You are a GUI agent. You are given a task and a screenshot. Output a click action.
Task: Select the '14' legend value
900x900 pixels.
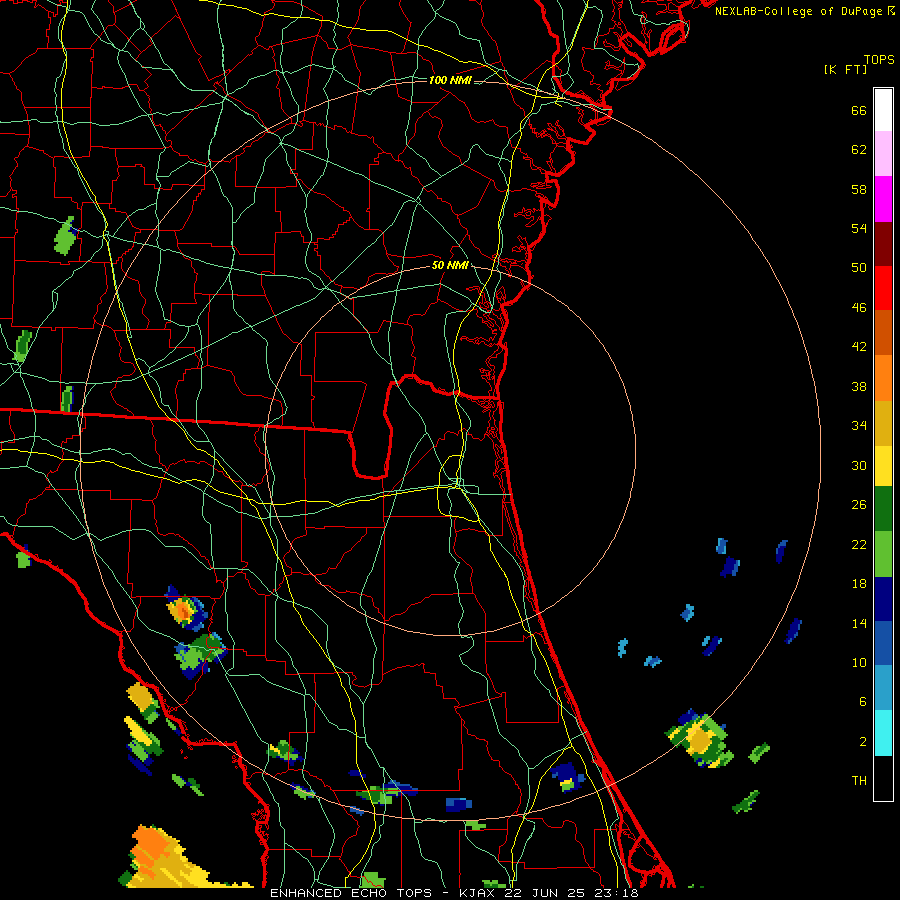(859, 623)
